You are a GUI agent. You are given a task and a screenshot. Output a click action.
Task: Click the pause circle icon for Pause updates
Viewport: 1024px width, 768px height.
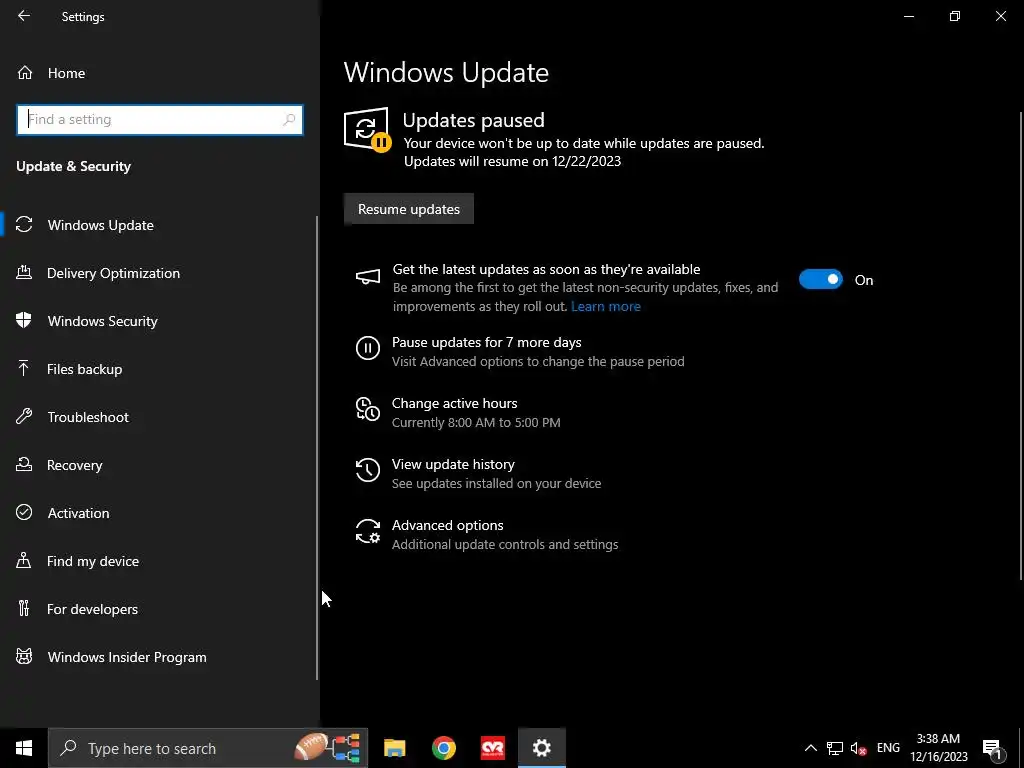pos(368,348)
